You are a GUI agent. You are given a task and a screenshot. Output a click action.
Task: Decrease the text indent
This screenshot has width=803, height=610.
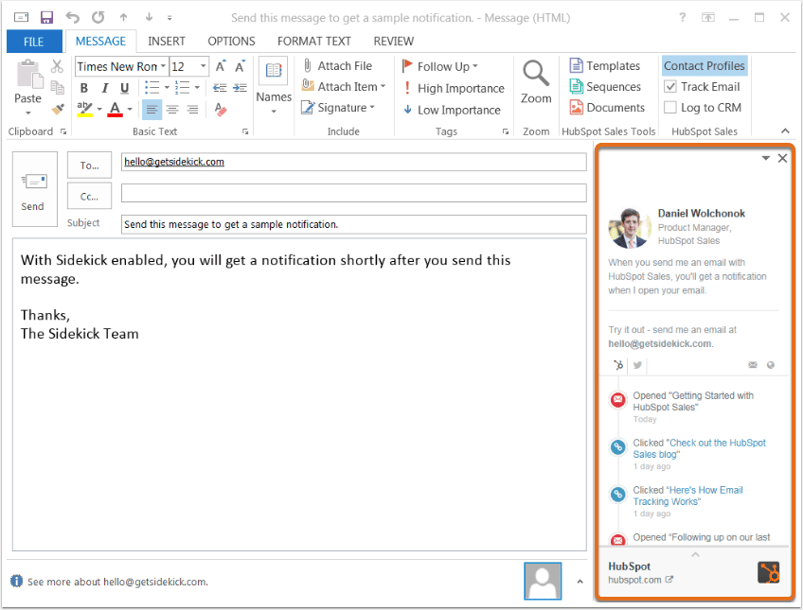click(220, 88)
